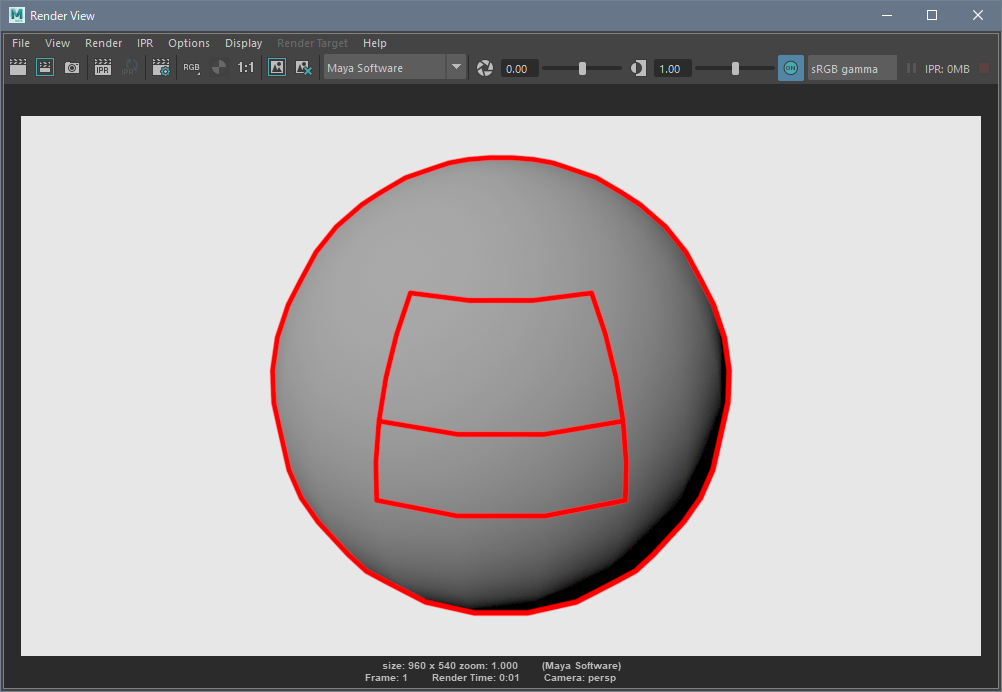Image resolution: width=1002 pixels, height=692 pixels.
Task: Open the Options menu
Action: point(188,43)
